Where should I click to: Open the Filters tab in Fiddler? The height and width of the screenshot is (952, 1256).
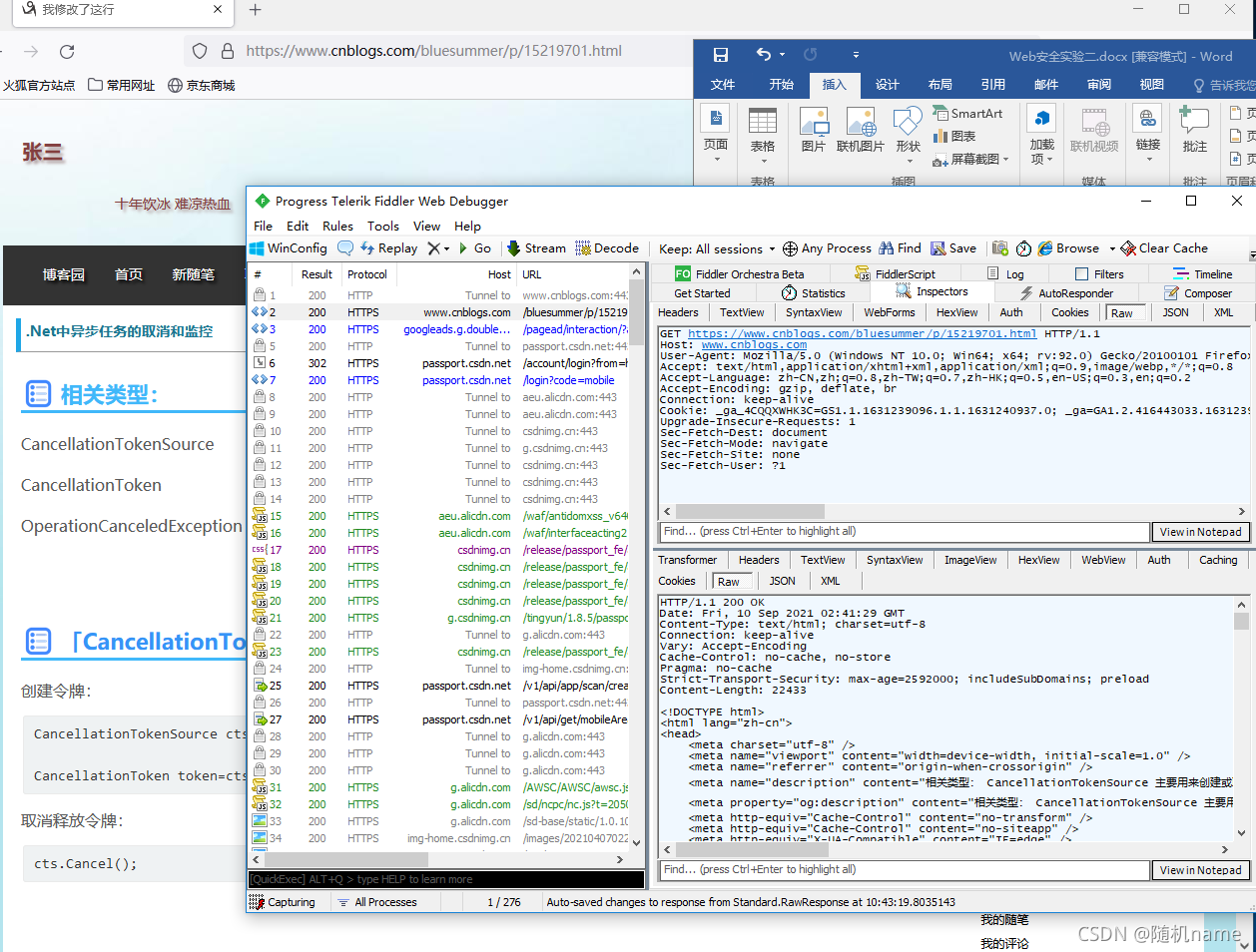tap(1099, 274)
